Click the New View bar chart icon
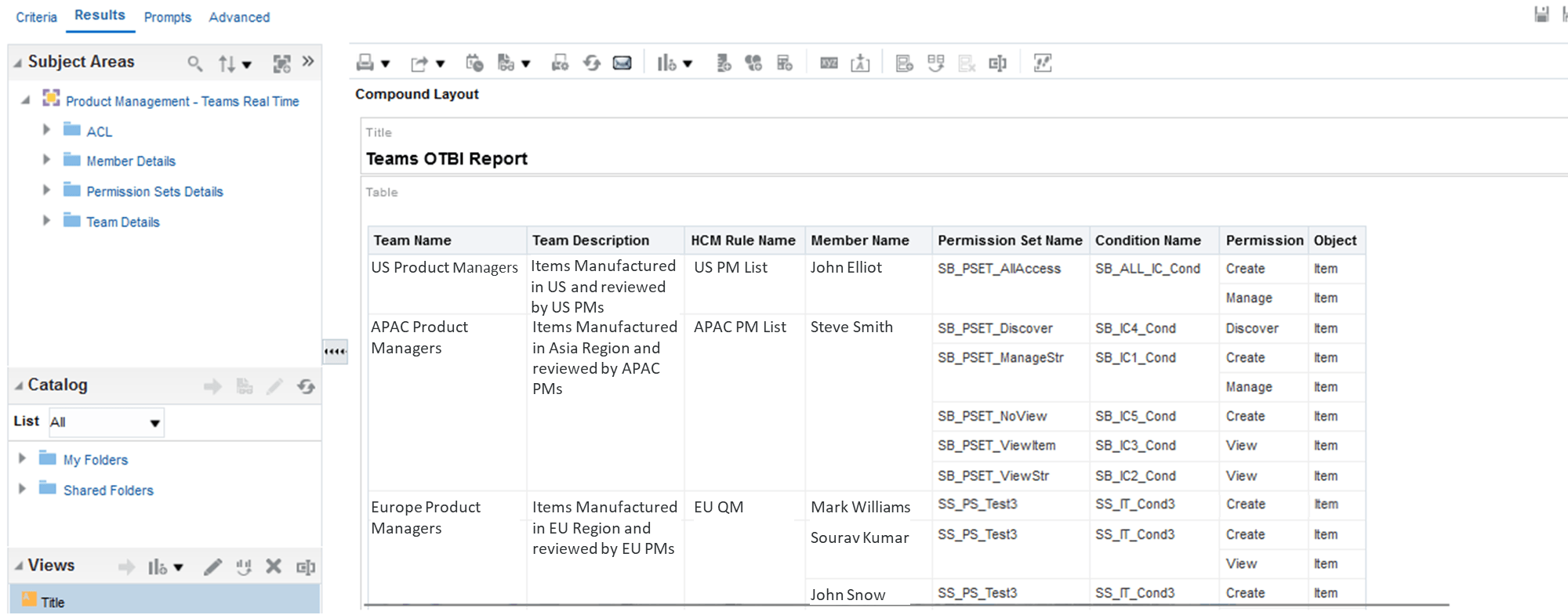The width and height of the screenshot is (1568, 615). [666, 63]
